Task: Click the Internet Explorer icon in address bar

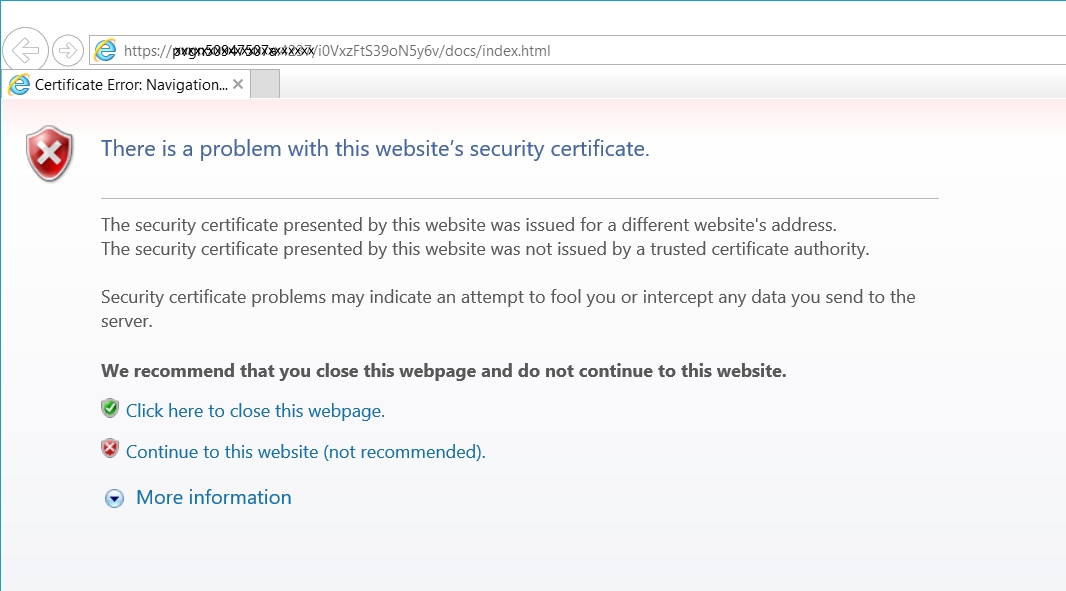Action: 105,50
